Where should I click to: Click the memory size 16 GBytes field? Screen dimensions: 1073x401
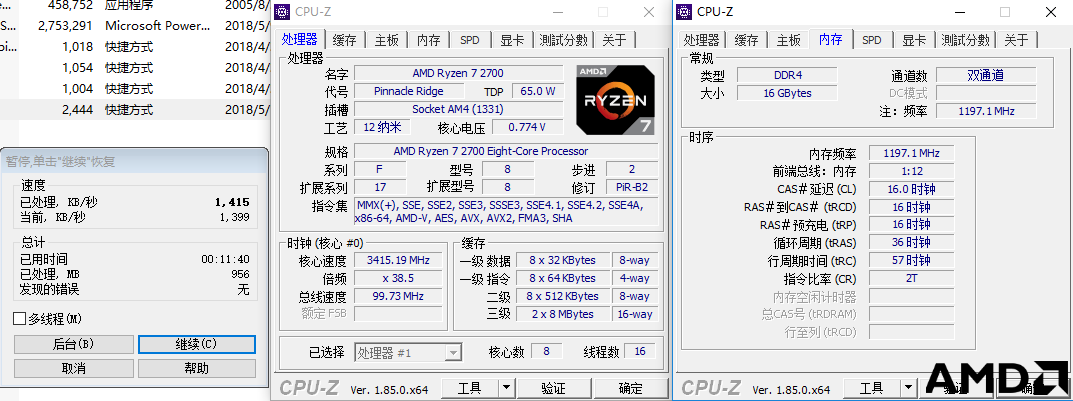tap(787, 93)
